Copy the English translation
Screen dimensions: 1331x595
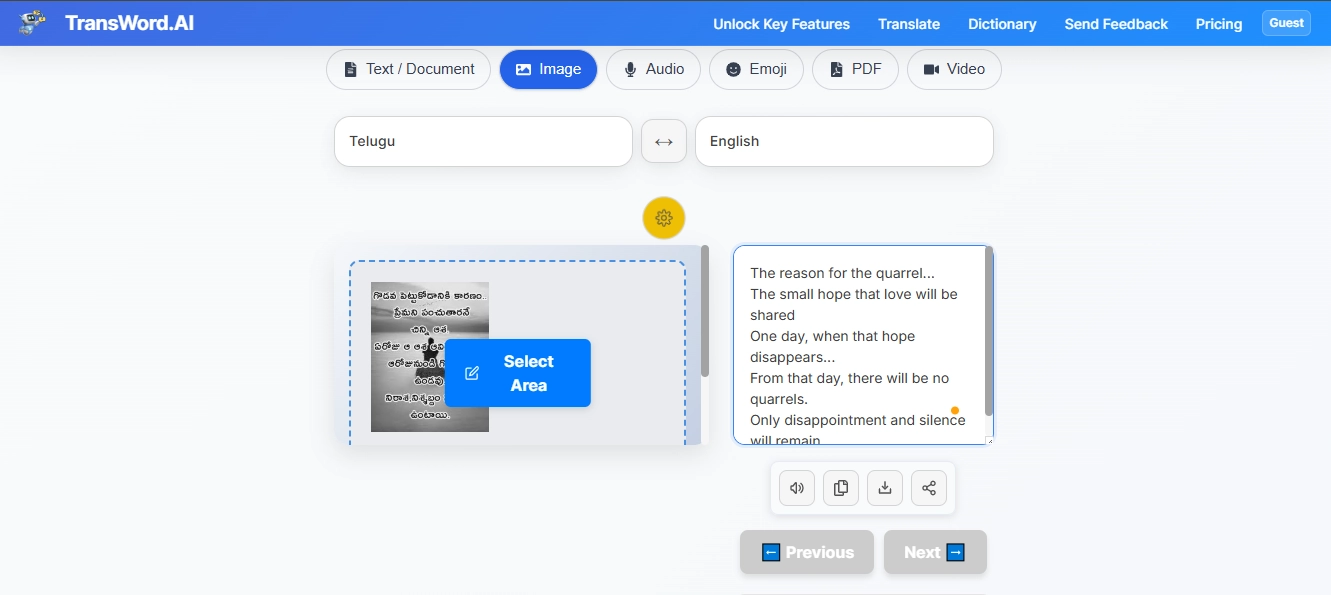840,487
